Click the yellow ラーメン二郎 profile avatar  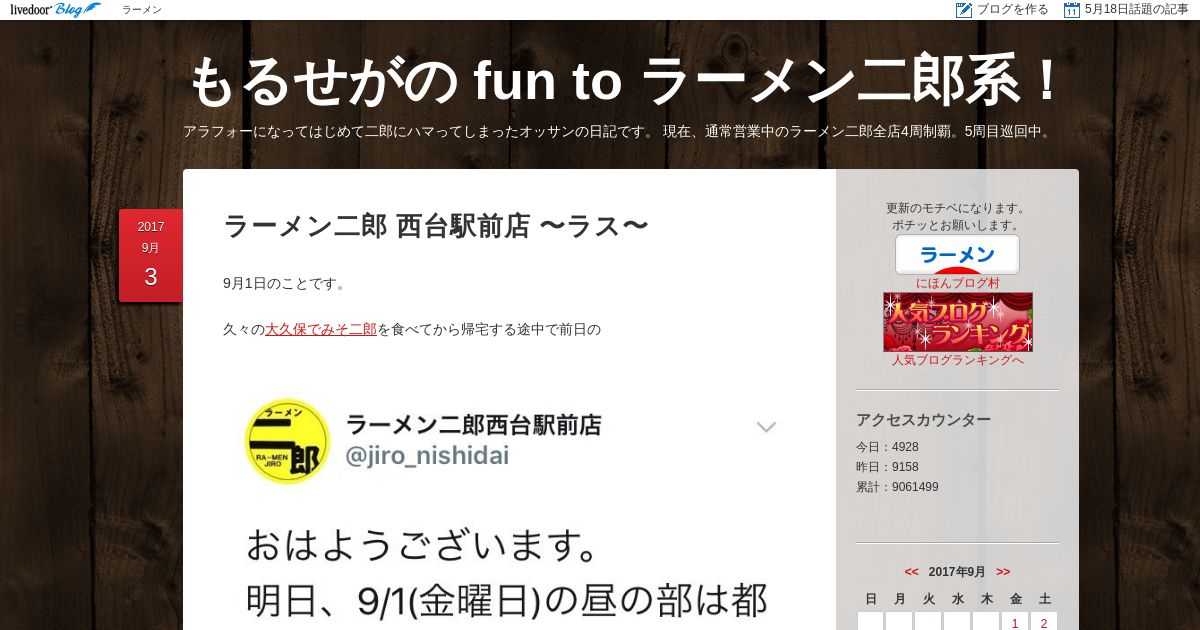(x=287, y=441)
